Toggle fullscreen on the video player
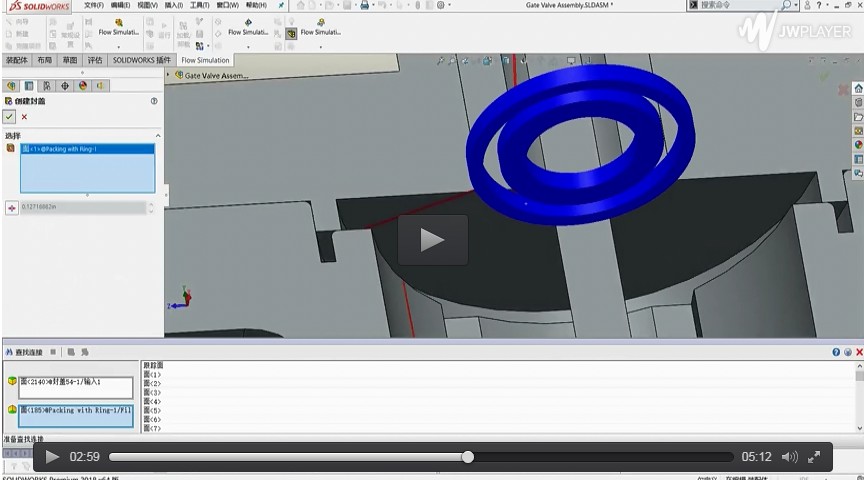The height and width of the screenshot is (480, 864). coord(814,457)
